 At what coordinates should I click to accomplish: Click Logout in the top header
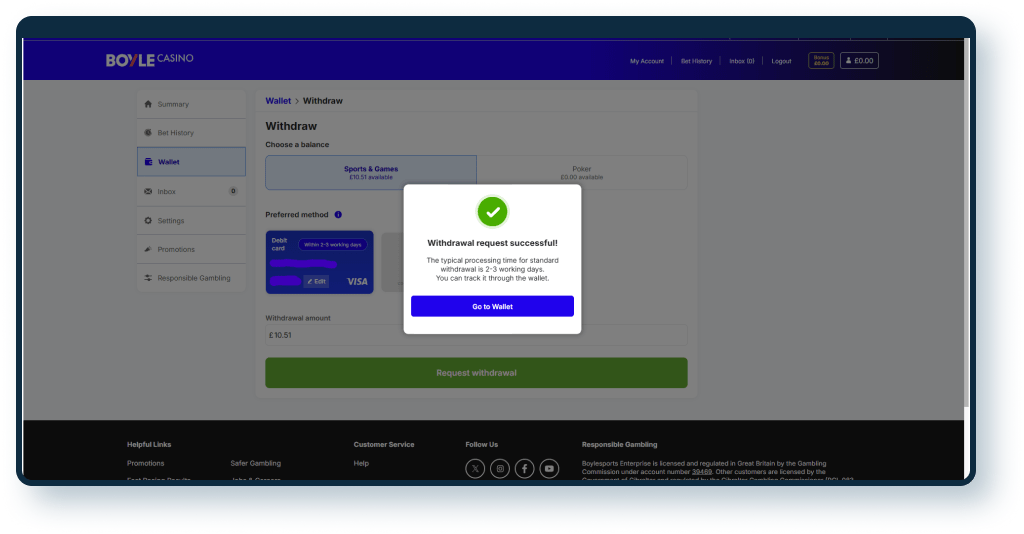pyautogui.click(x=781, y=61)
